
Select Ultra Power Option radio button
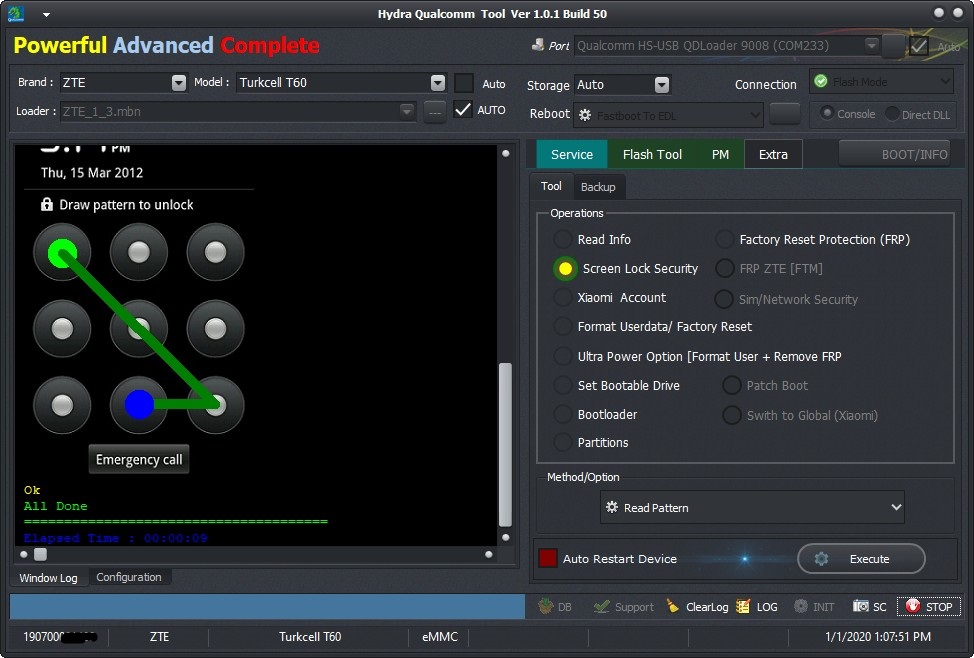click(563, 356)
